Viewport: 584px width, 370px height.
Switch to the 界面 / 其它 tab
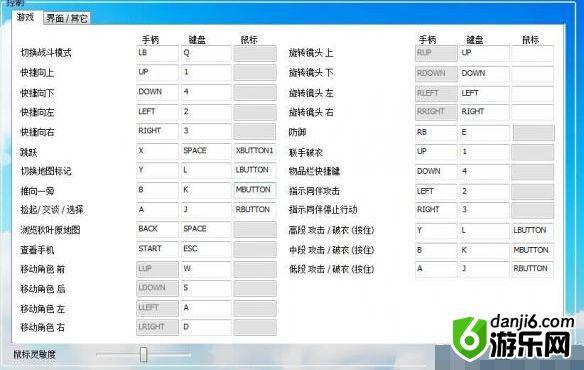click(x=67, y=18)
